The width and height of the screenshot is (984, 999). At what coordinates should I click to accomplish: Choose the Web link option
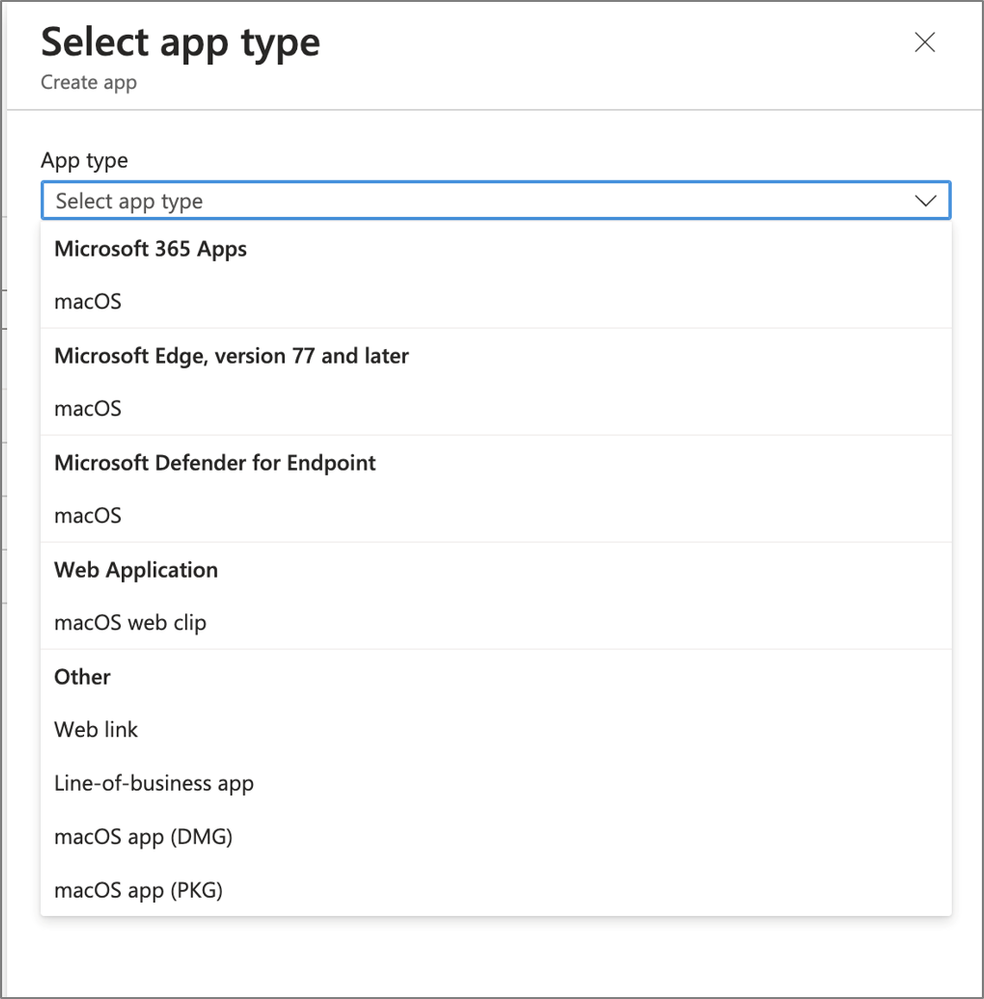click(x=96, y=729)
